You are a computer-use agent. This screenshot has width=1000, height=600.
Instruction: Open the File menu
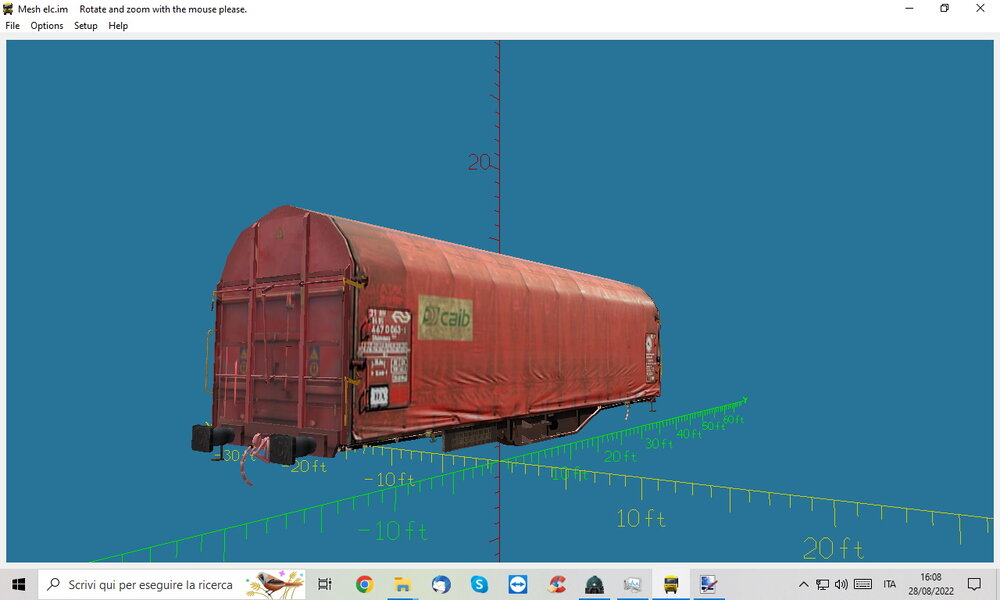coord(12,26)
